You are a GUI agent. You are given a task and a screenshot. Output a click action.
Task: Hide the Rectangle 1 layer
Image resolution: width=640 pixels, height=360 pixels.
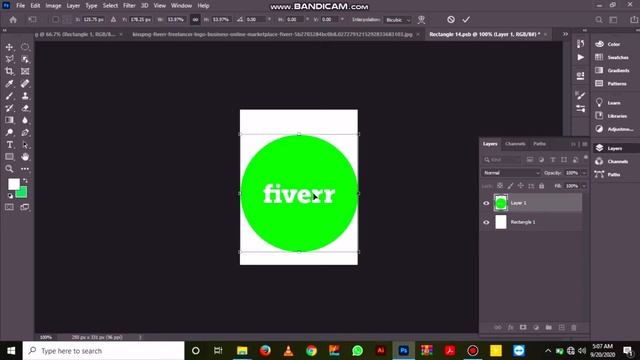pos(486,222)
